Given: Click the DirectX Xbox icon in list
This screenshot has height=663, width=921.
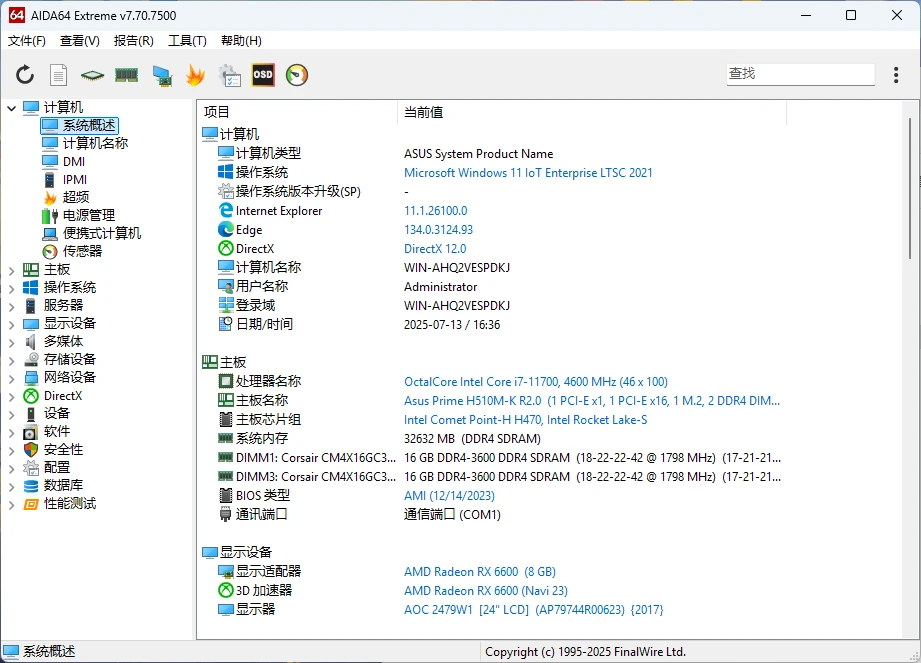Looking at the screenshot, I should point(226,248).
